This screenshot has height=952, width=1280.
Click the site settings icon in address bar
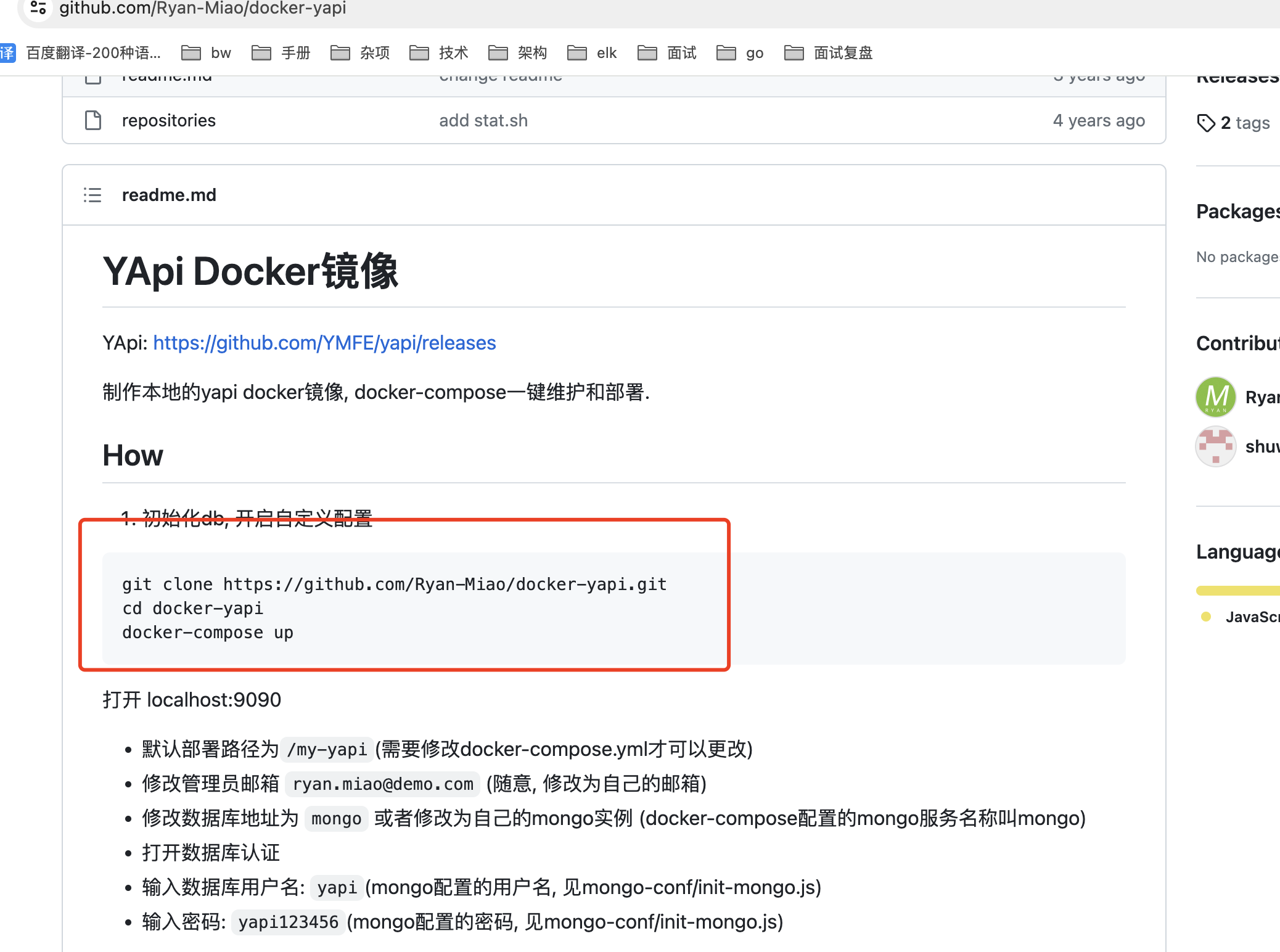[38, 8]
